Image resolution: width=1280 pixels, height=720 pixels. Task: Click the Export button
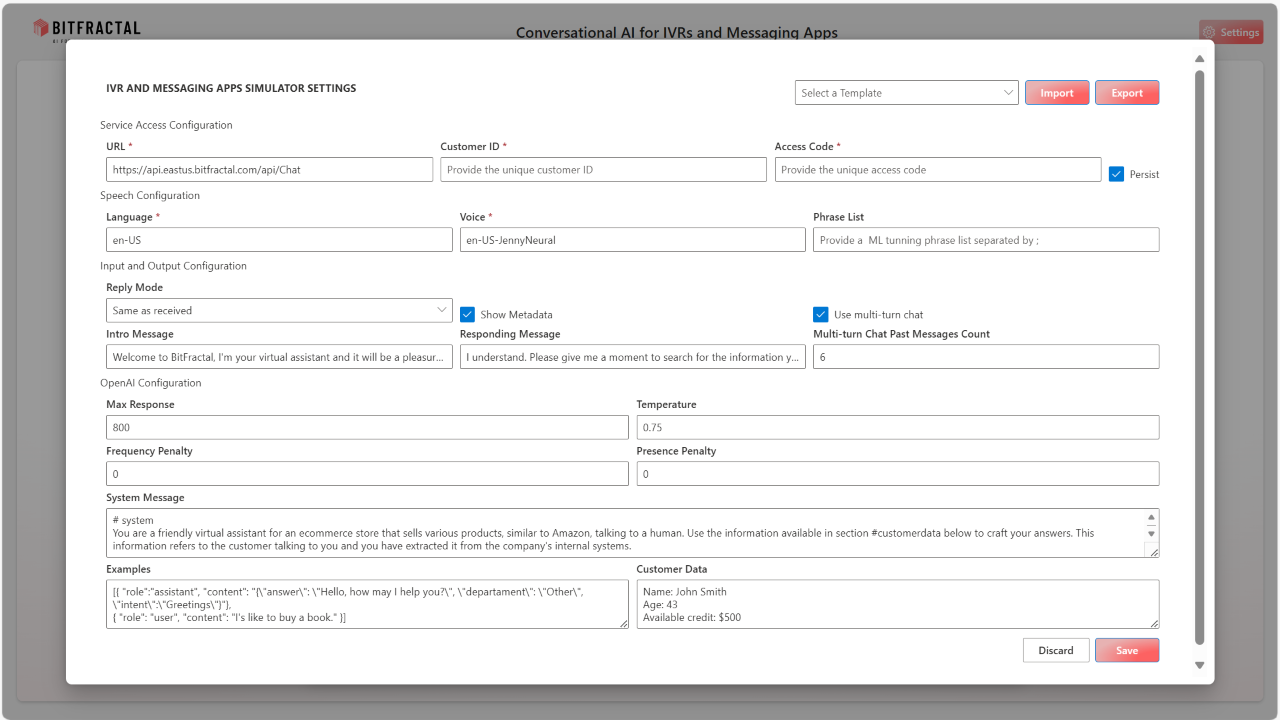[x=1127, y=93]
